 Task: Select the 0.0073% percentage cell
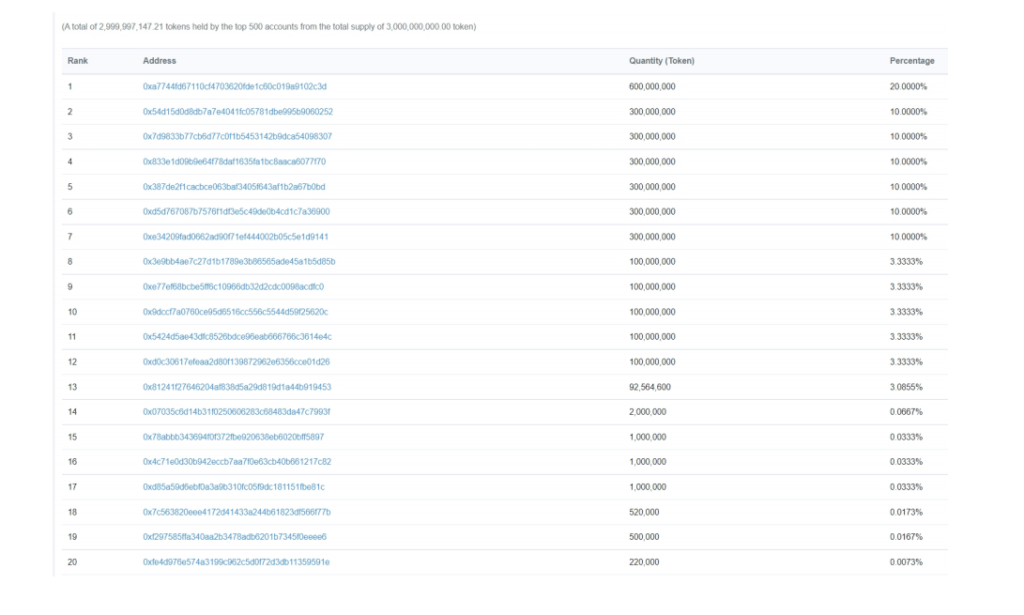906,562
